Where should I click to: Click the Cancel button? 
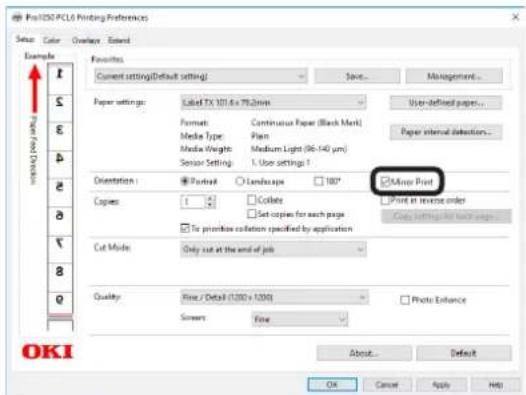[387, 384]
